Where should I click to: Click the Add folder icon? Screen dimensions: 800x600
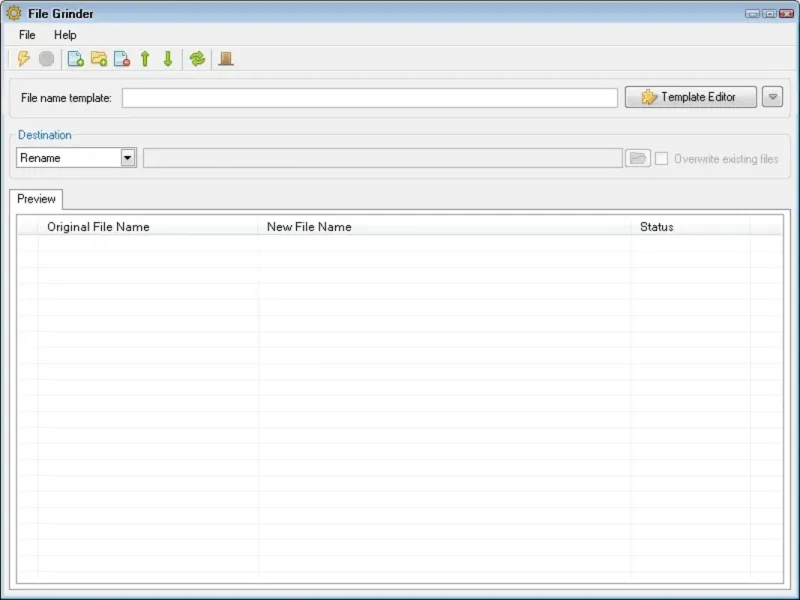[x=99, y=59]
